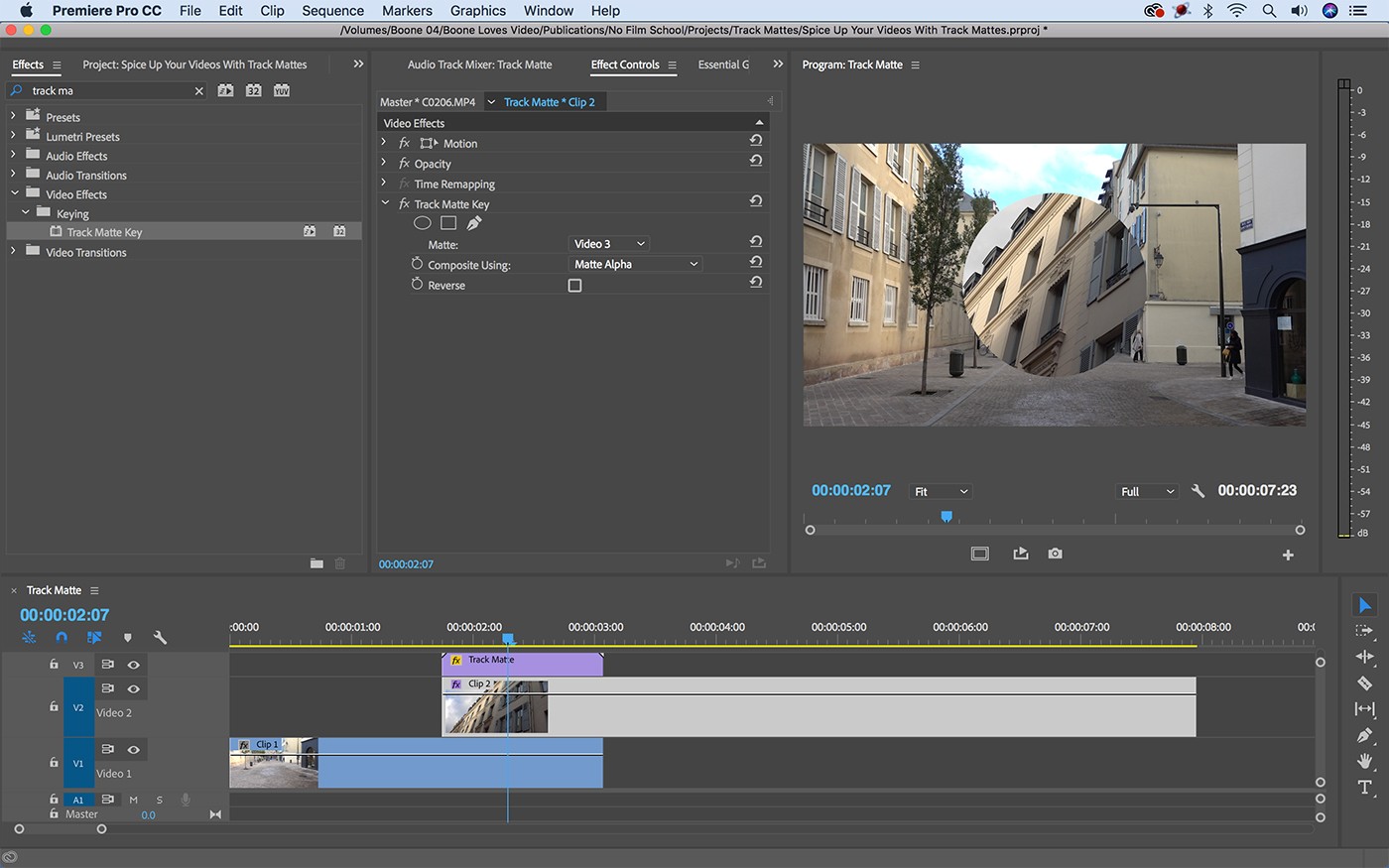Create ellipse mask for Track Matte Key
This screenshot has width=1389, height=868.
422,223
